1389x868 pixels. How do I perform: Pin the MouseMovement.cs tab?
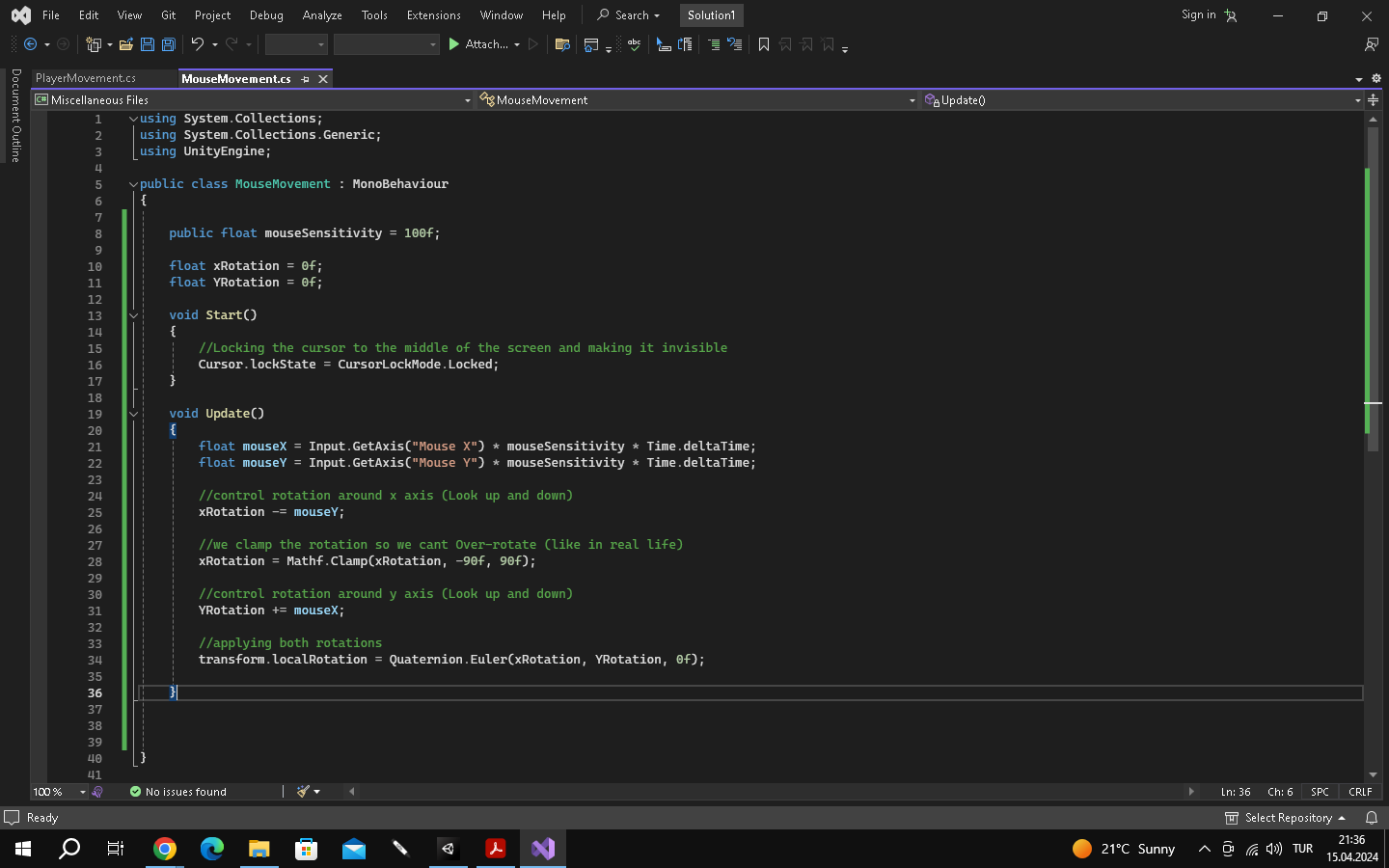coord(306,79)
